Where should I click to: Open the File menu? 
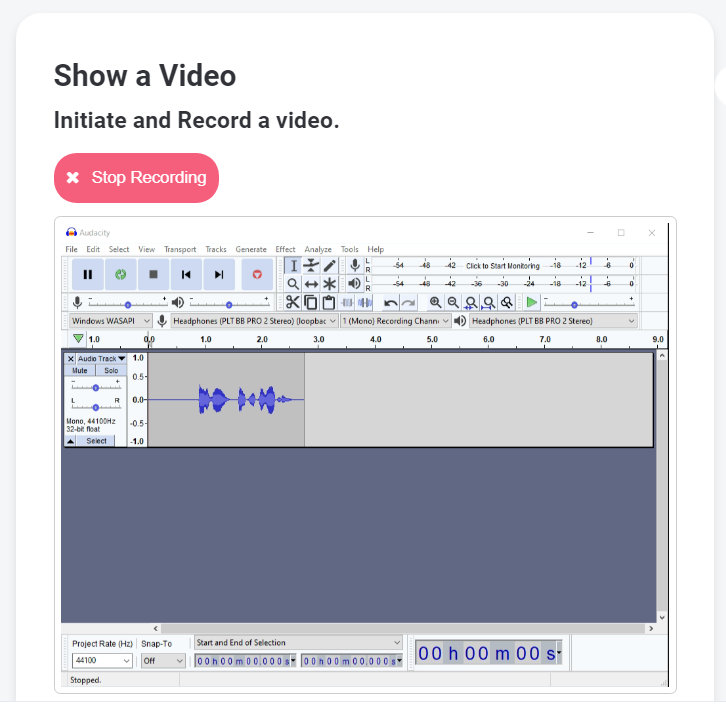(x=71, y=249)
